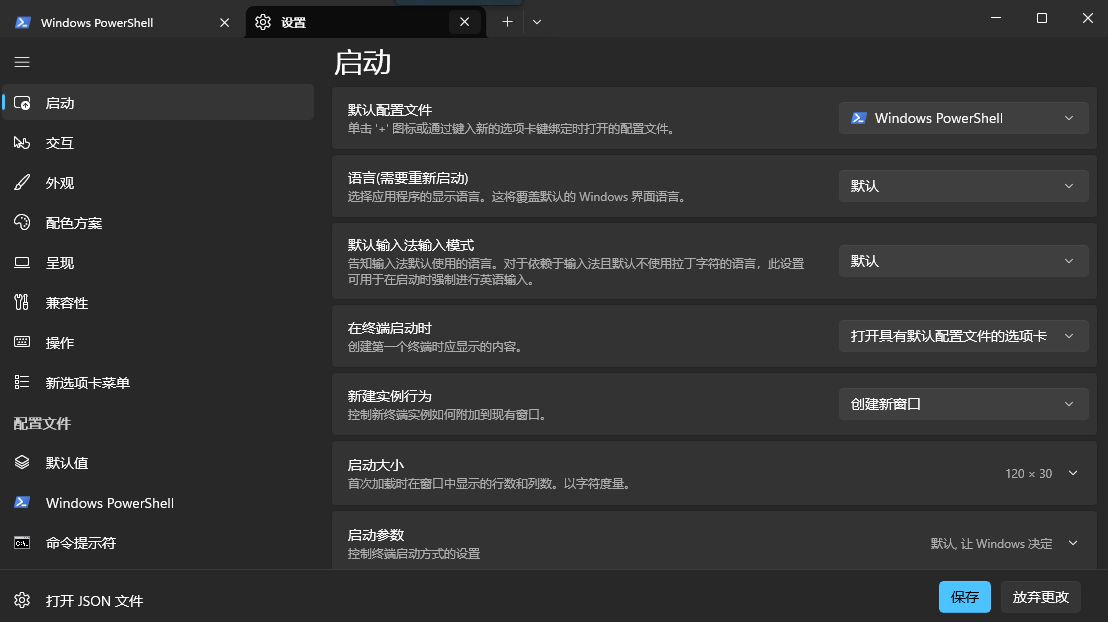Open the 新选项卡菜单 settings page
Viewport: 1108px width, 622px height.
pos(88,383)
